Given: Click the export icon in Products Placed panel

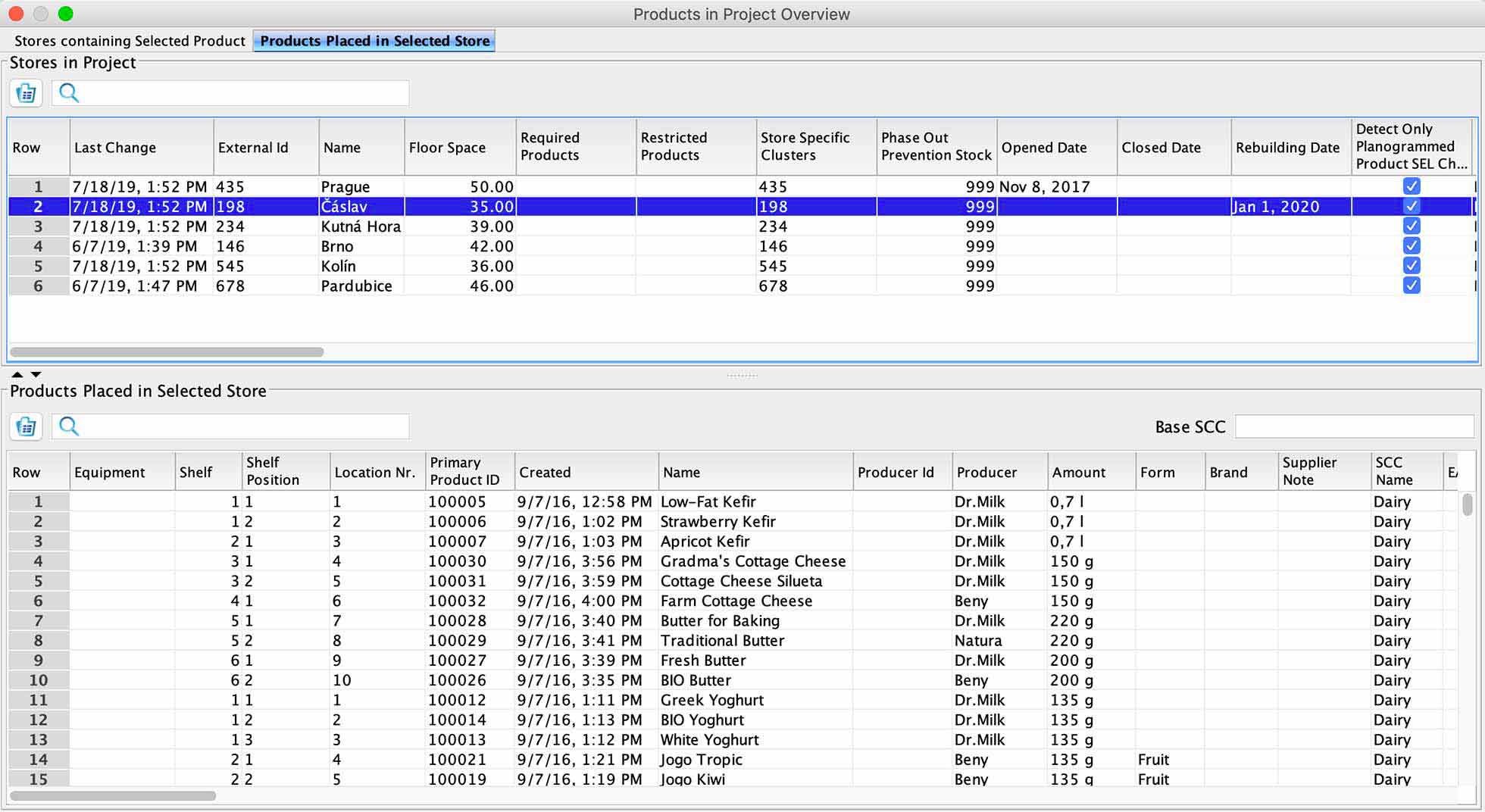Looking at the screenshot, I should (x=26, y=426).
